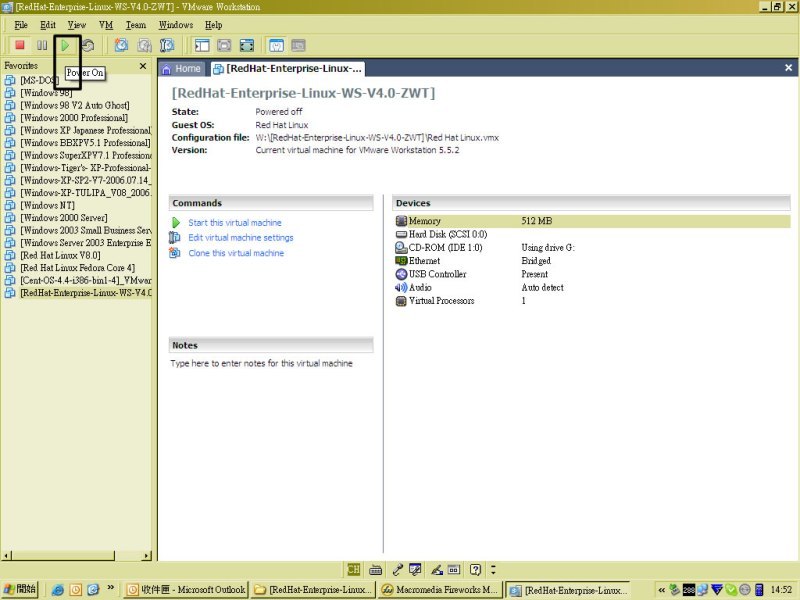
Task: Select [Windows BBXPV5.1 Professional] favorite
Action: pos(85,143)
